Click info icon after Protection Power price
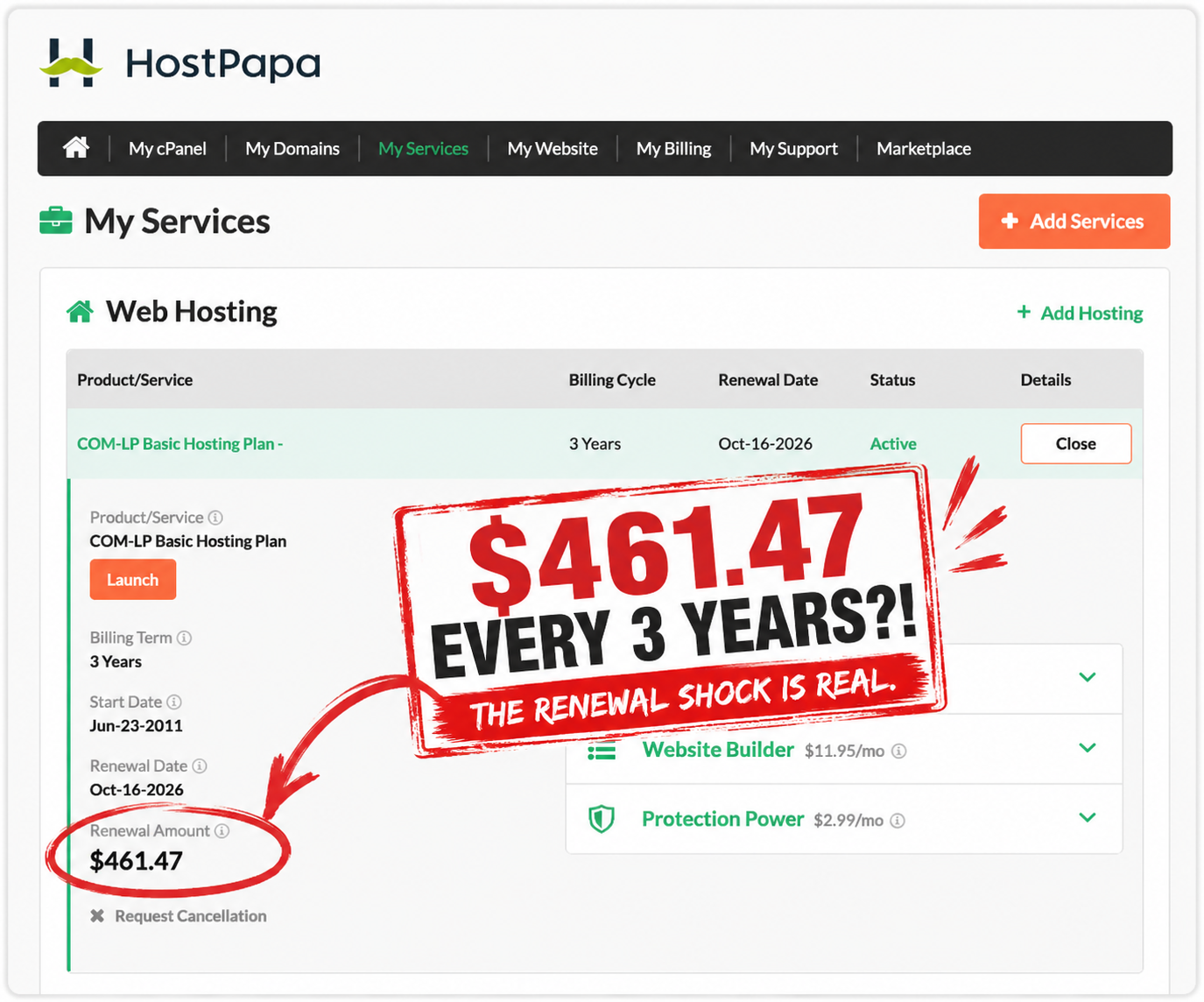Screen dimensions: 1204x1002 tap(898, 821)
